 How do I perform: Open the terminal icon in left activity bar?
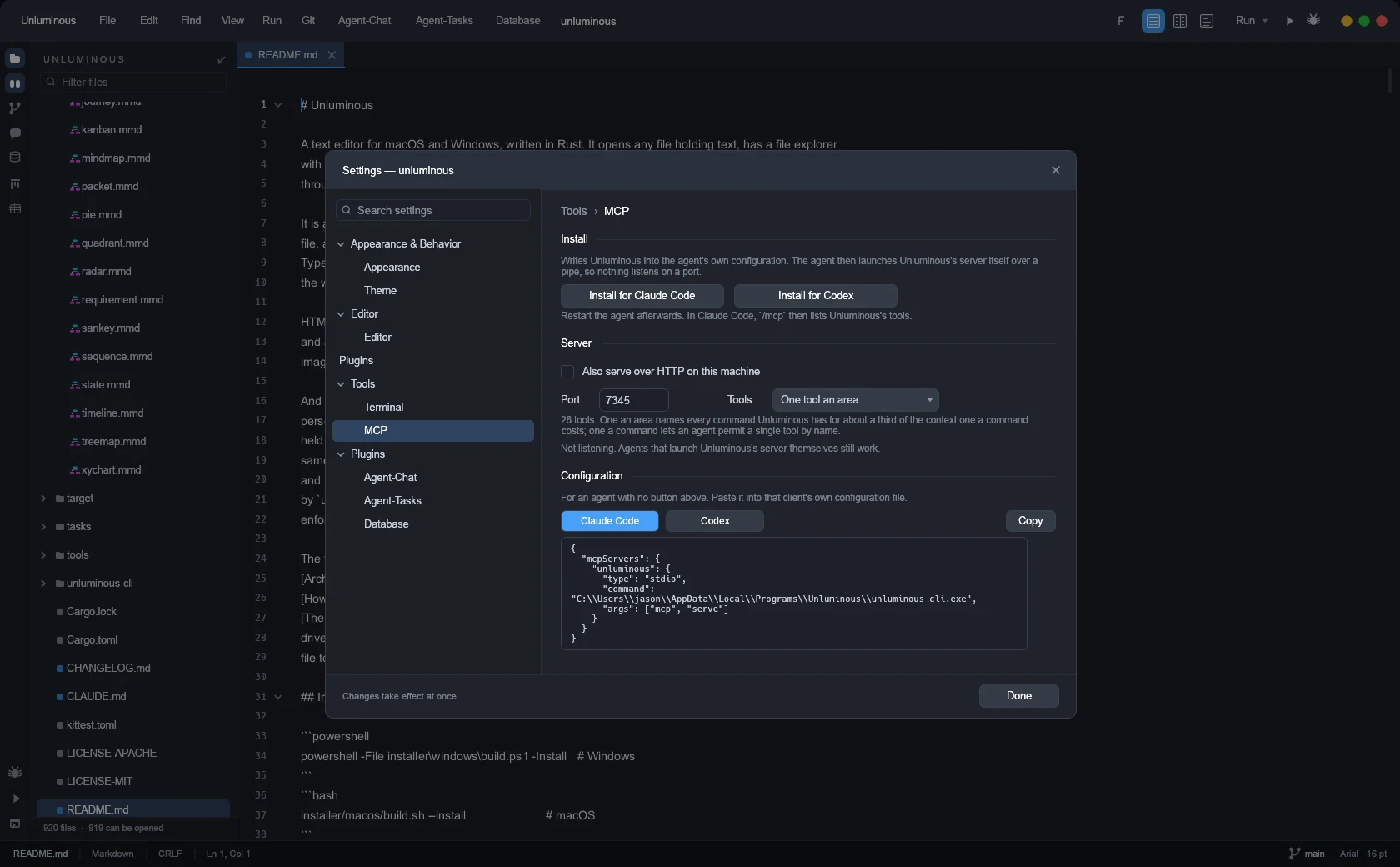15,824
